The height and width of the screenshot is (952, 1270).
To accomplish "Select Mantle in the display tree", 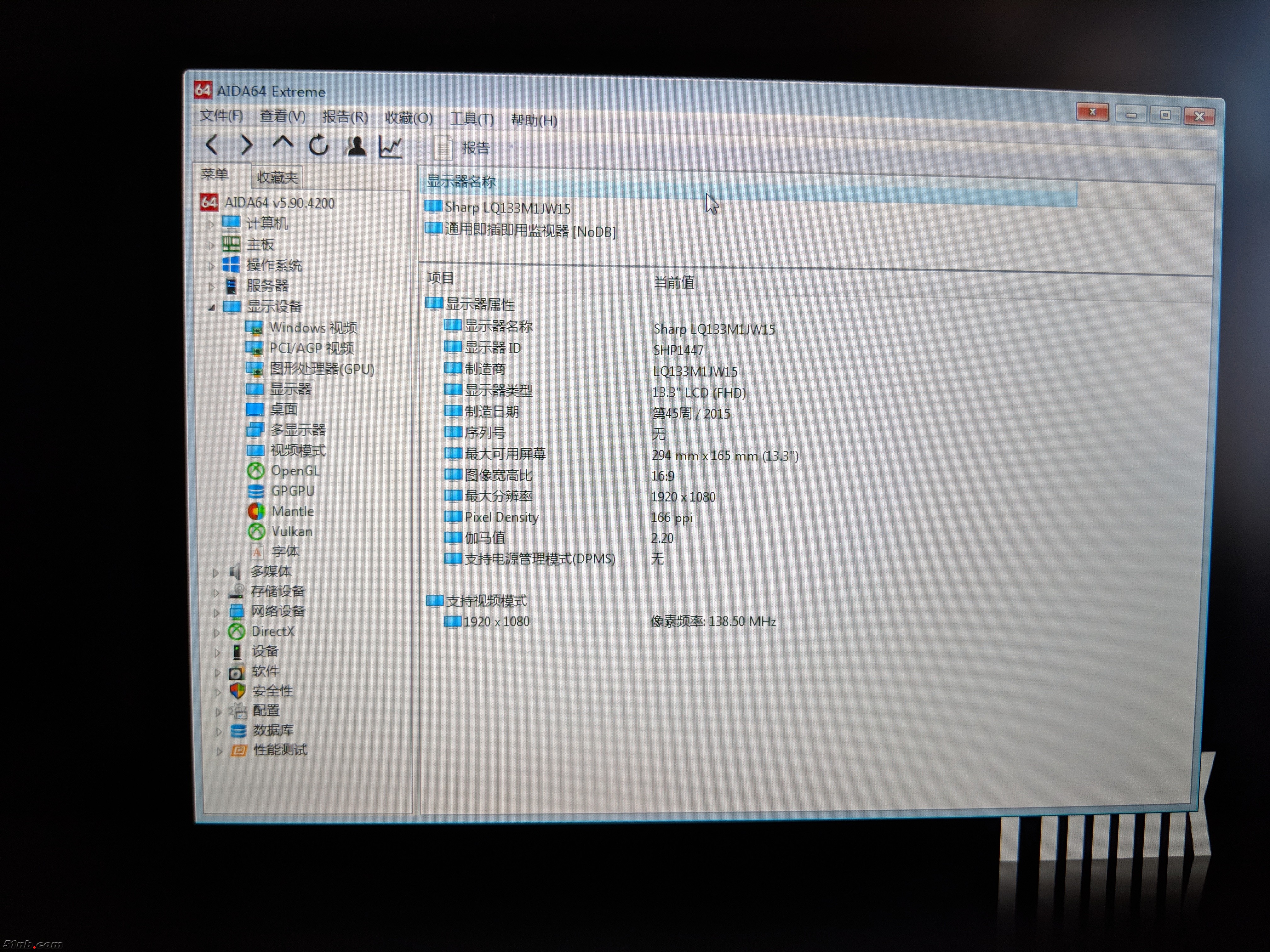I will pyautogui.click(x=292, y=511).
